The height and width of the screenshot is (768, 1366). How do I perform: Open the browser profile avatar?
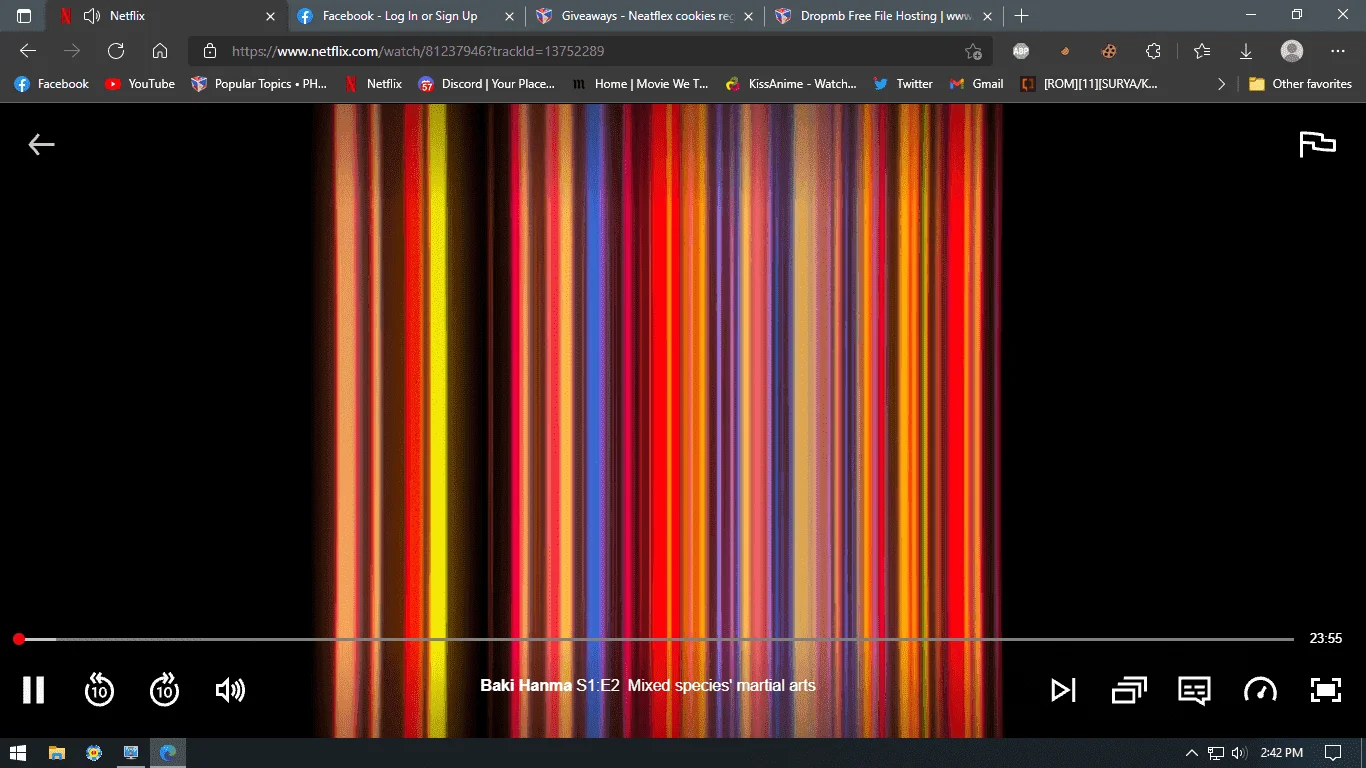[x=1292, y=51]
